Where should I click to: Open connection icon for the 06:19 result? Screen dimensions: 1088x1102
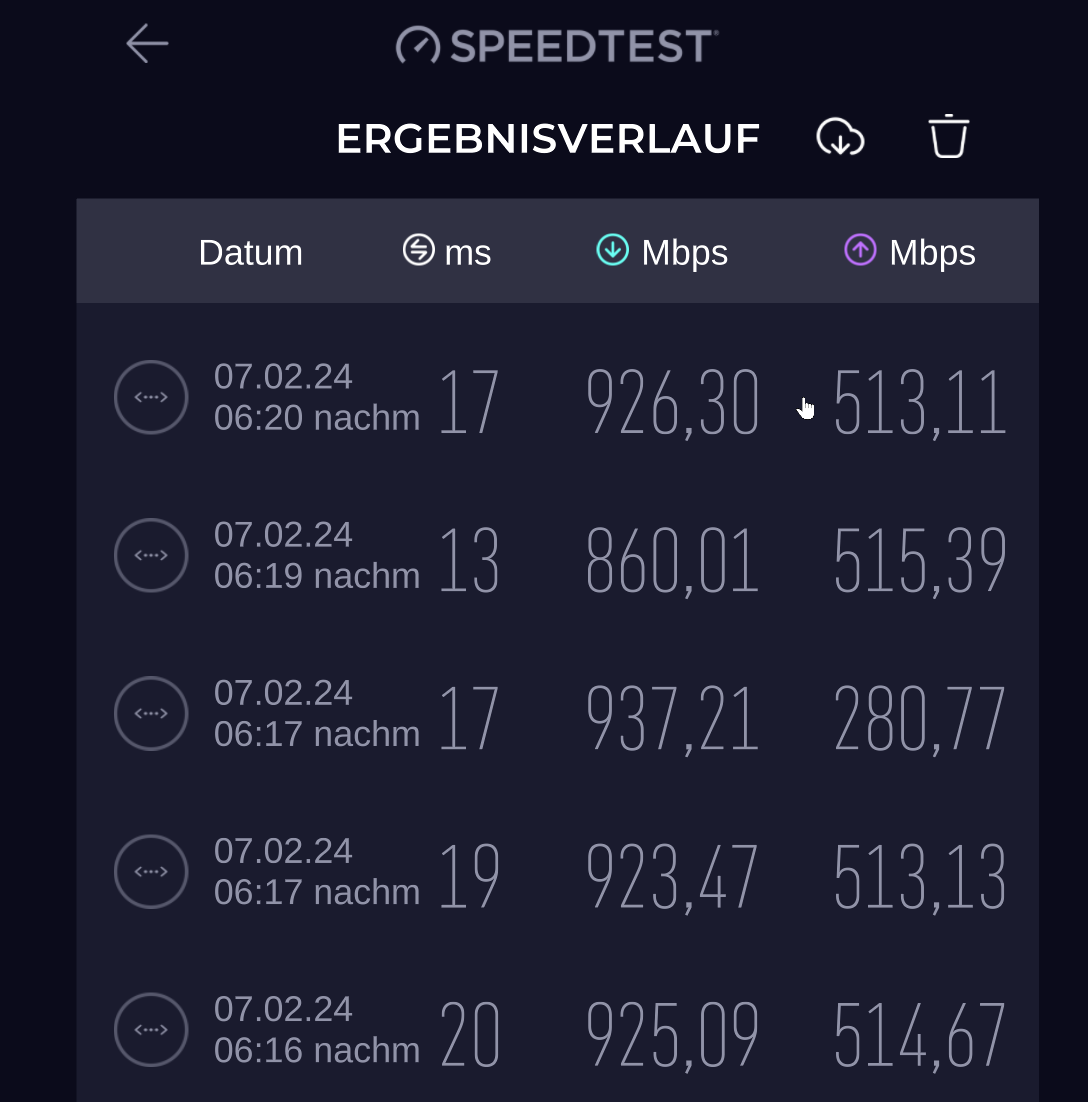click(x=151, y=555)
